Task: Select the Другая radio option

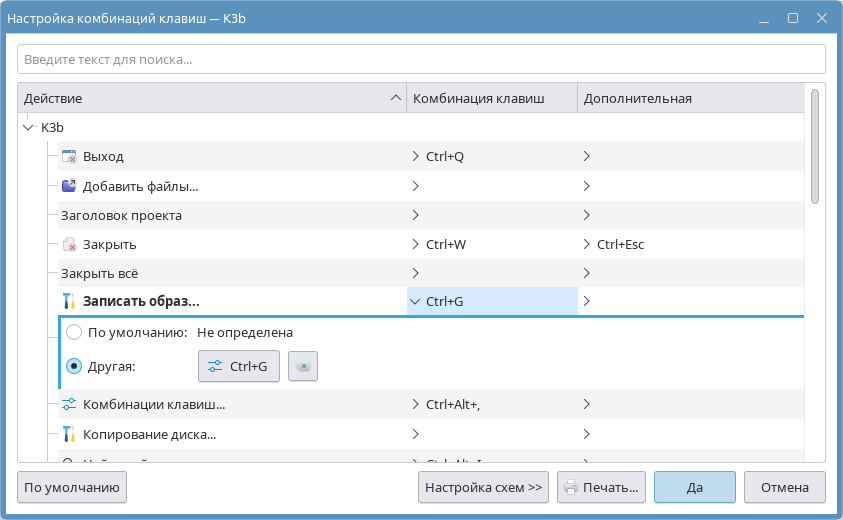Action: pyautogui.click(x=74, y=366)
